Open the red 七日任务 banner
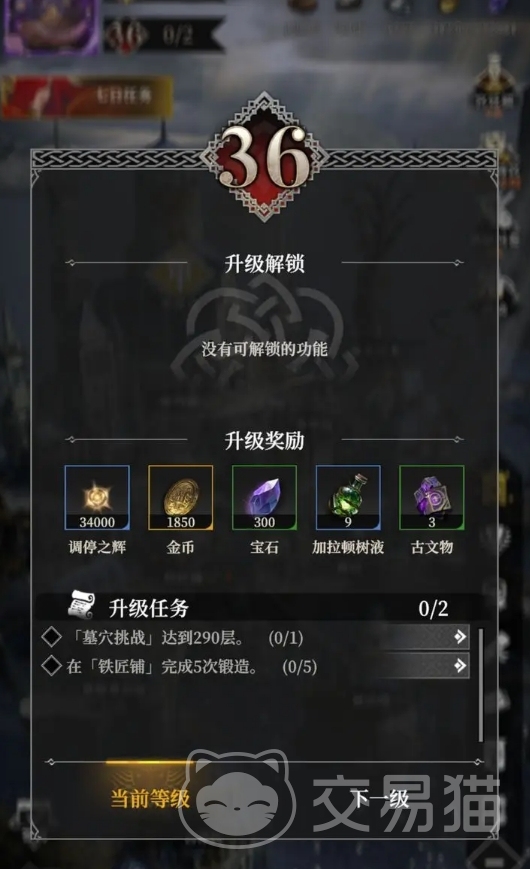 coord(87,97)
